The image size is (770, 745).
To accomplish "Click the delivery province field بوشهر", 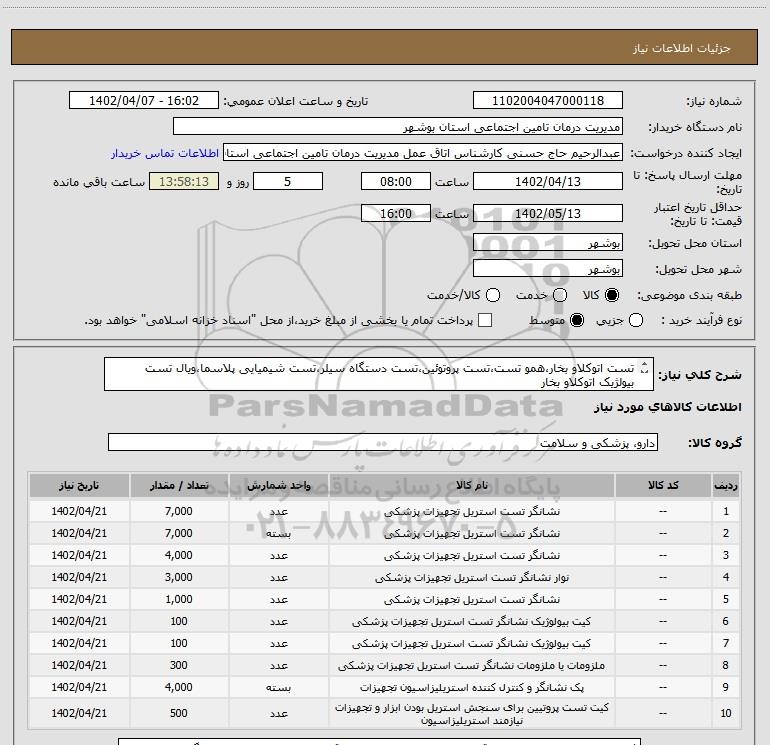I will coord(548,242).
